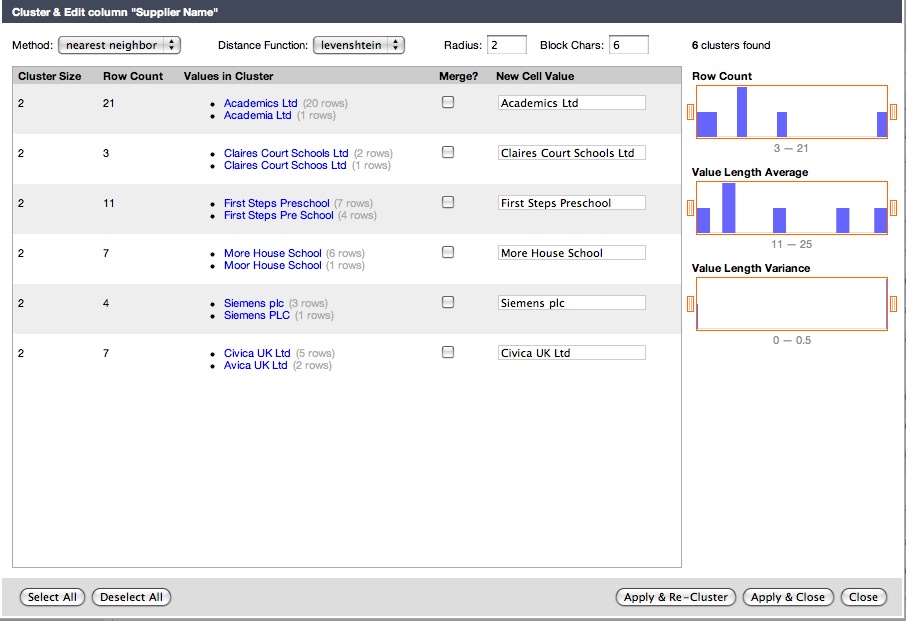Check Merge for the Claires Court Schools Ltd cluster
This screenshot has height=621, width=906.
pyautogui.click(x=448, y=152)
